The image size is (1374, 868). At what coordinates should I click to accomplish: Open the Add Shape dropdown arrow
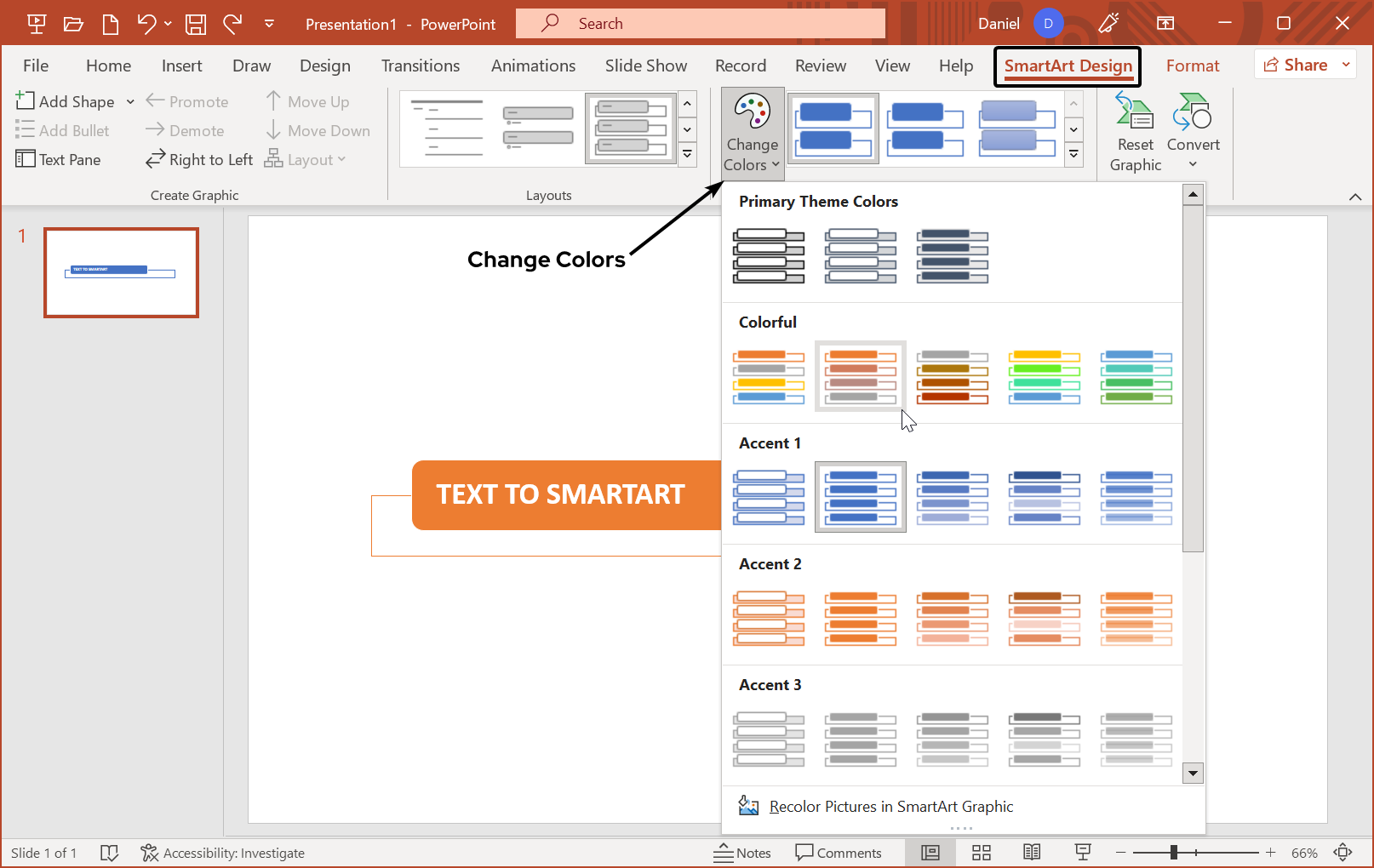pyautogui.click(x=129, y=101)
